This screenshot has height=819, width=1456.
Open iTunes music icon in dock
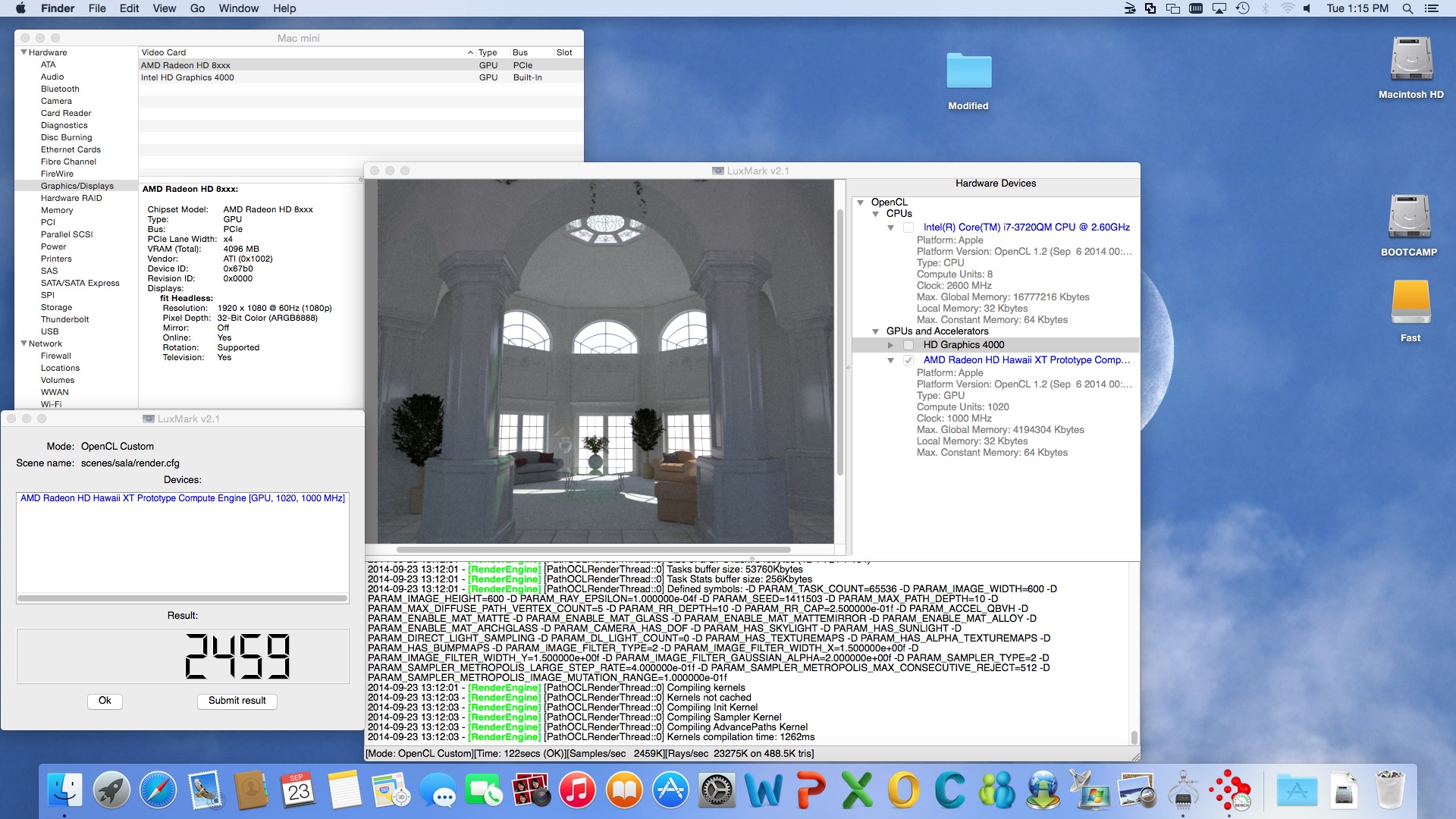577,790
